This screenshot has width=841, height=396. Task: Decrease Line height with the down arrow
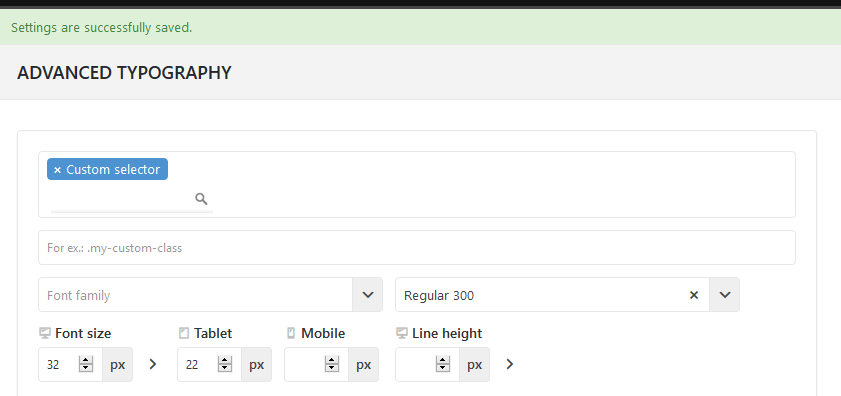point(442,368)
